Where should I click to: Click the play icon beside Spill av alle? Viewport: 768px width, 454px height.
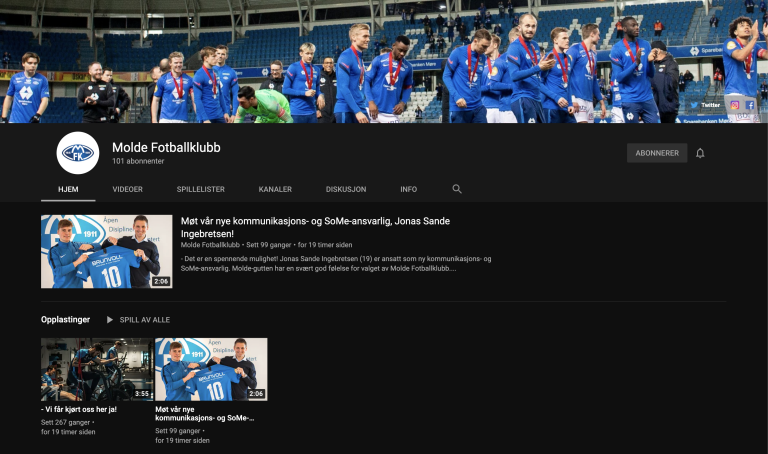[x=110, y=320]
